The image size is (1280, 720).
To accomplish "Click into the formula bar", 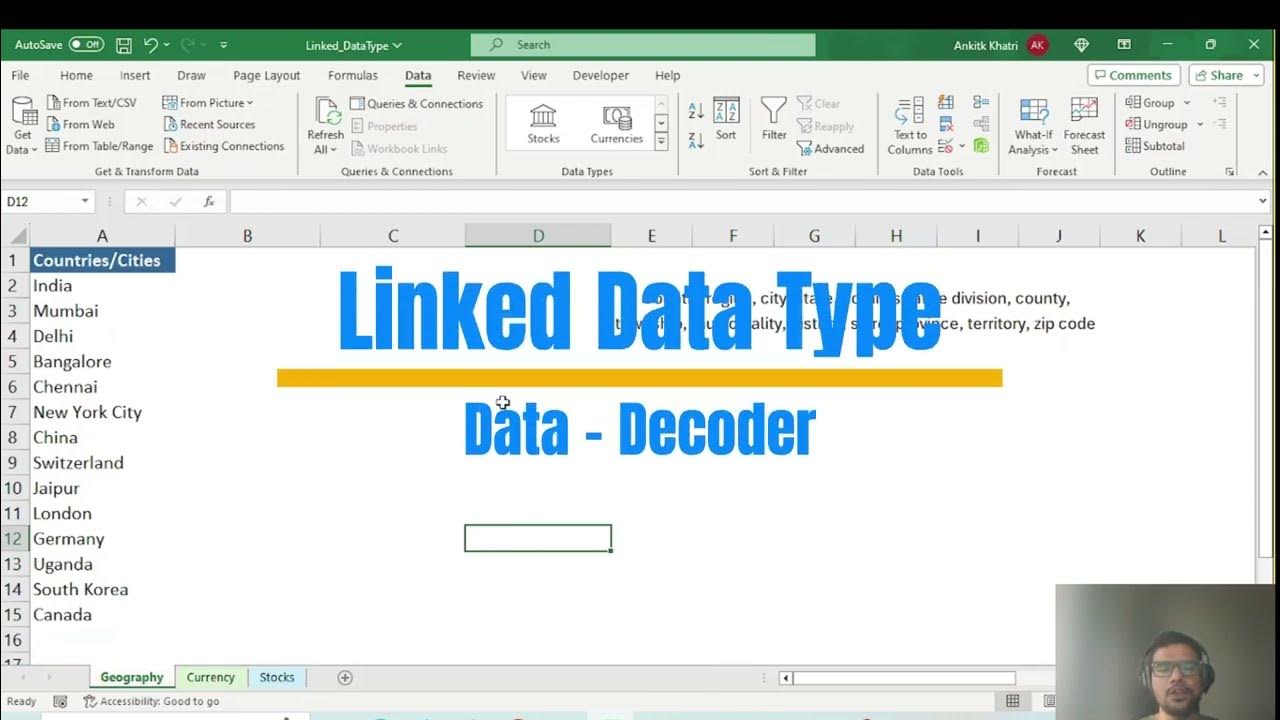I will [740, 201].
